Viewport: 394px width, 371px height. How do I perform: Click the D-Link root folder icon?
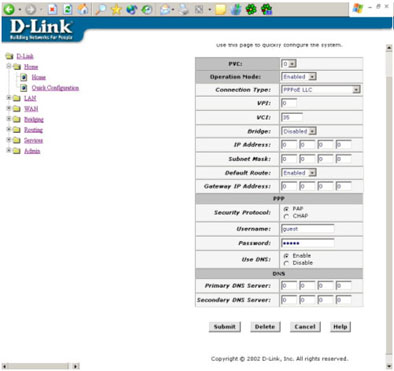(10, 56)
